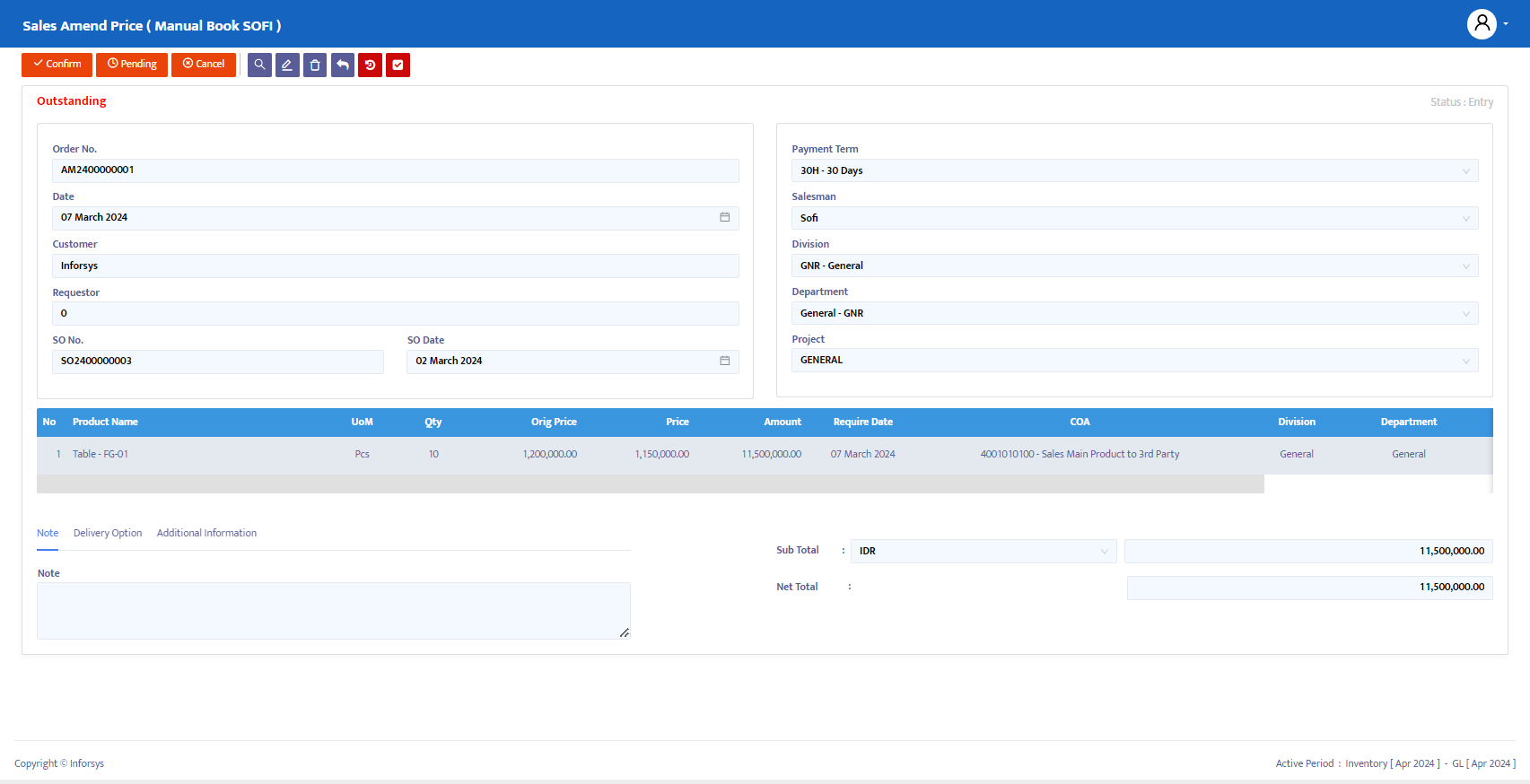Expand the Project GENERAL dropdown

[1134, 361]
